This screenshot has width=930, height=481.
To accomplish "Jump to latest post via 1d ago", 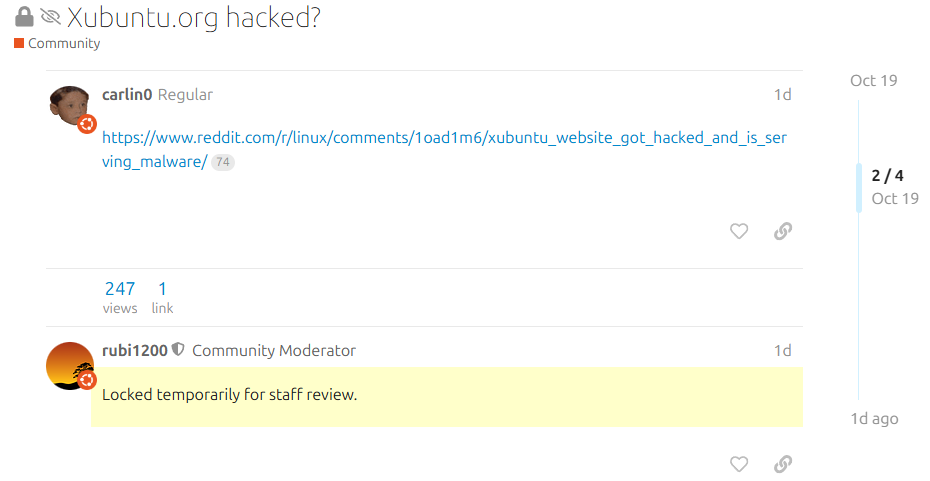I will tap(873, 418).
